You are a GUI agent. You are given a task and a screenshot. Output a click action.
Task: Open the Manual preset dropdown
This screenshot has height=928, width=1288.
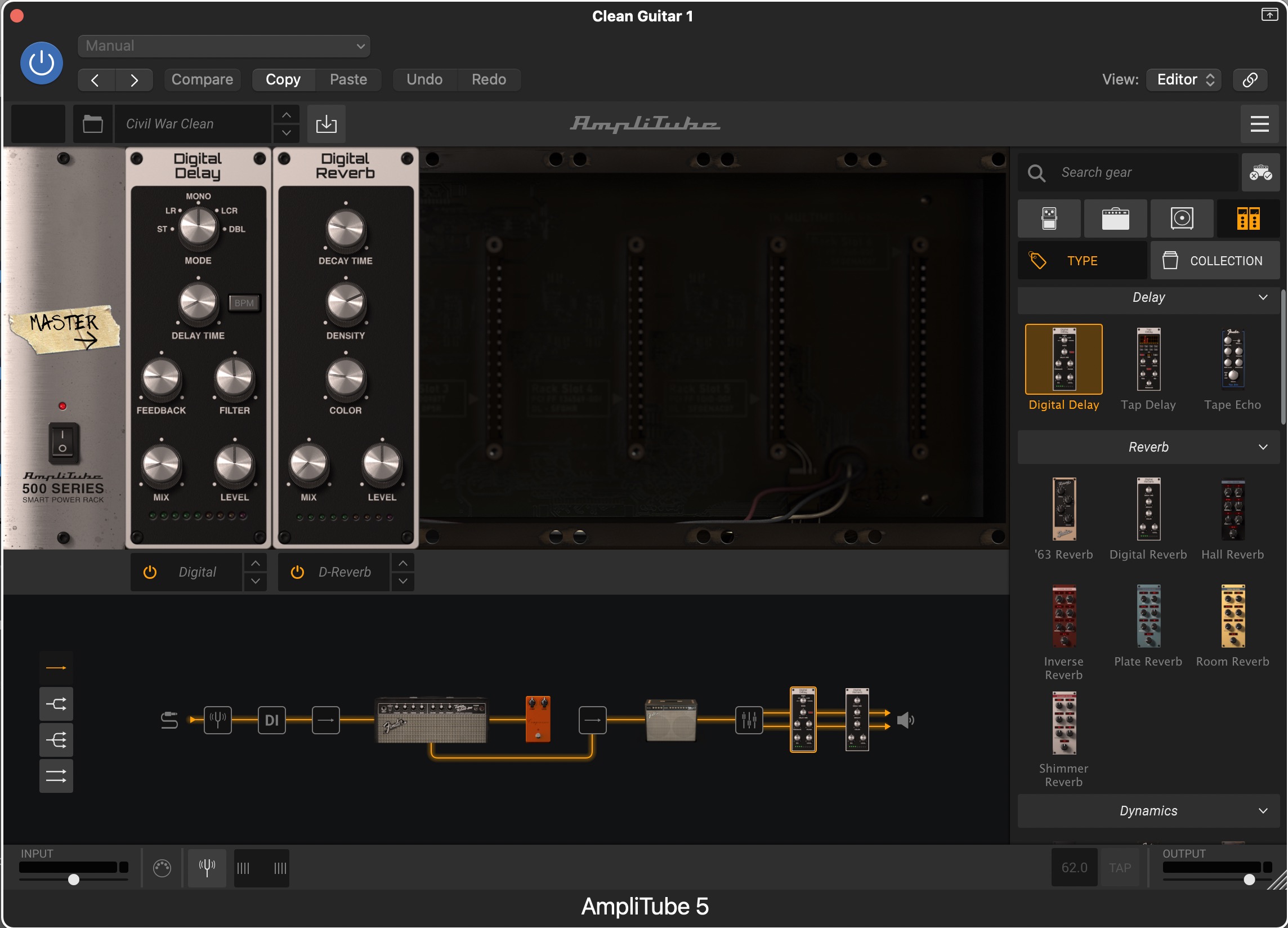click(x=223, y=46)
